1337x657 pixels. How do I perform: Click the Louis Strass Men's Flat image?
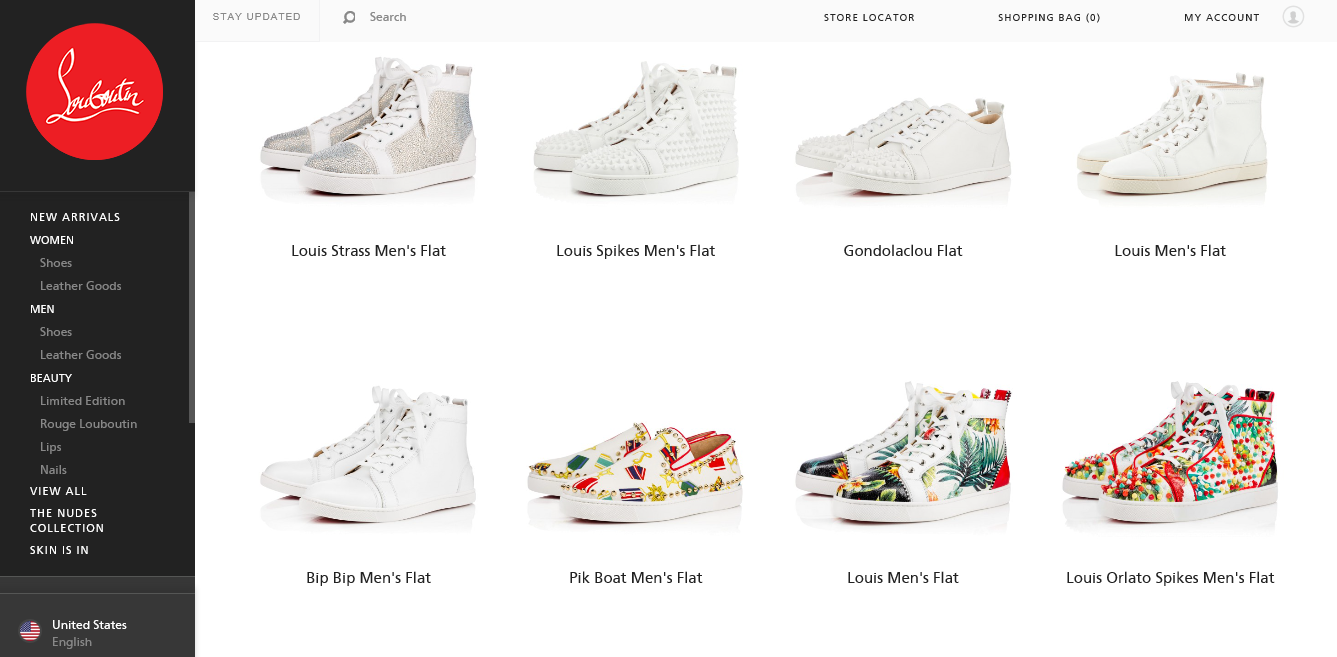pos(368,130)
